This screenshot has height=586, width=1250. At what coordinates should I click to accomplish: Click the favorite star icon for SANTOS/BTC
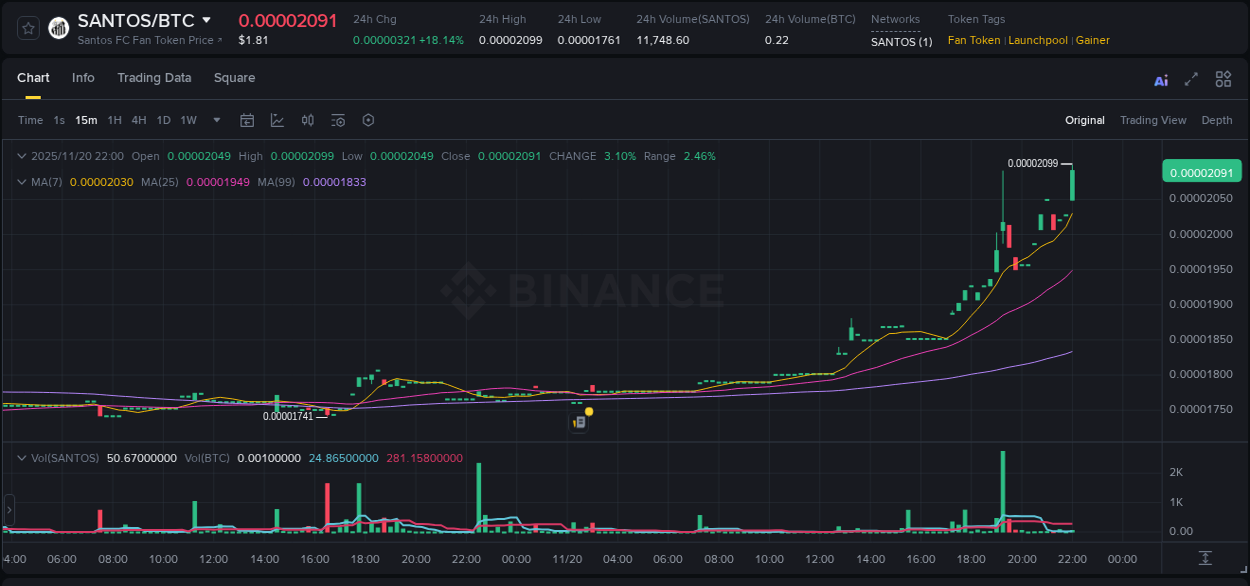pyautogui.click(x=27, y=27)
